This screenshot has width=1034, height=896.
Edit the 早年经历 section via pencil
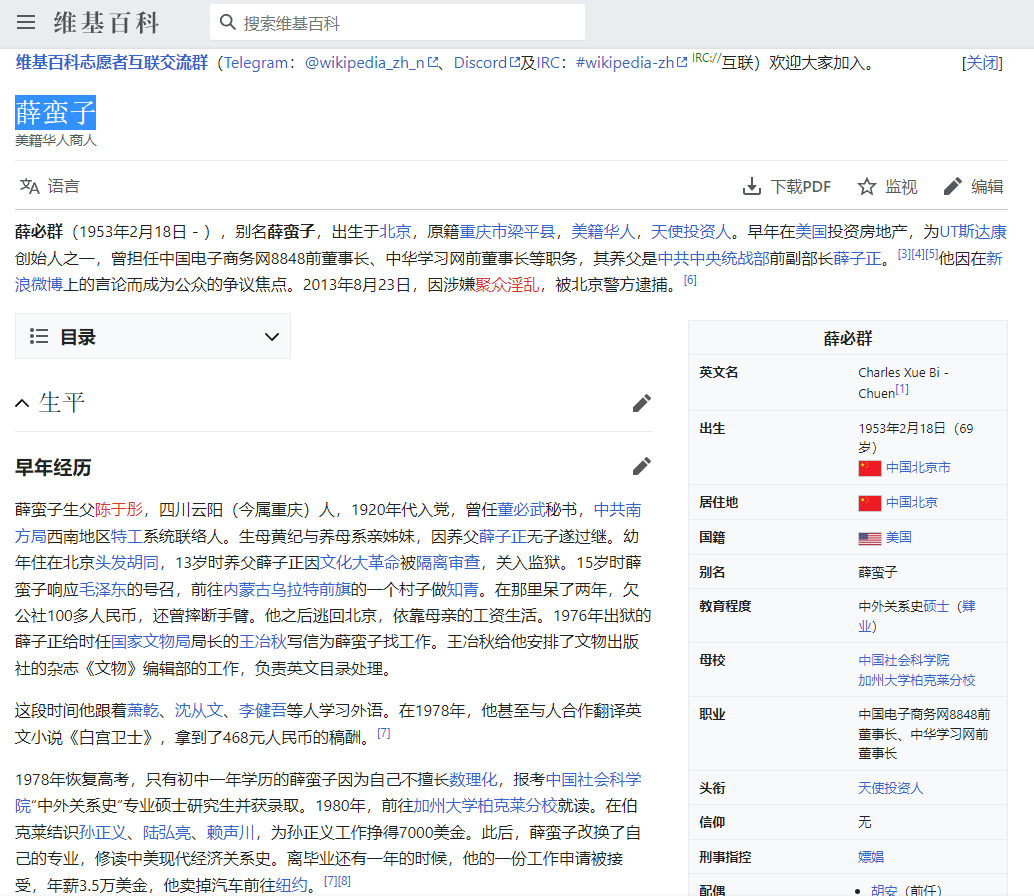[642, 466]
